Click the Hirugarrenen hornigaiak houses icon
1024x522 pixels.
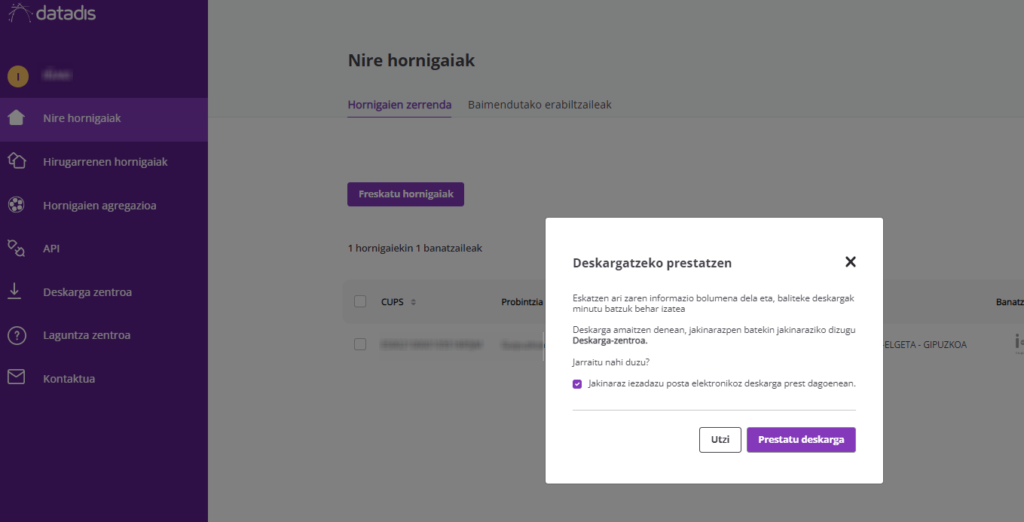coord(16,161)
